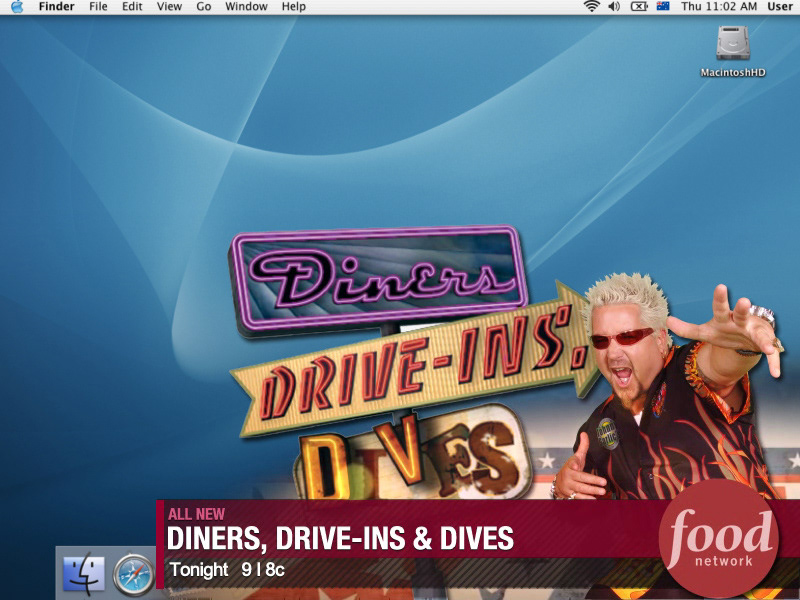Screen dimensions: 800x600
Task: Open the Edit menu
Action: pos(132,7)
